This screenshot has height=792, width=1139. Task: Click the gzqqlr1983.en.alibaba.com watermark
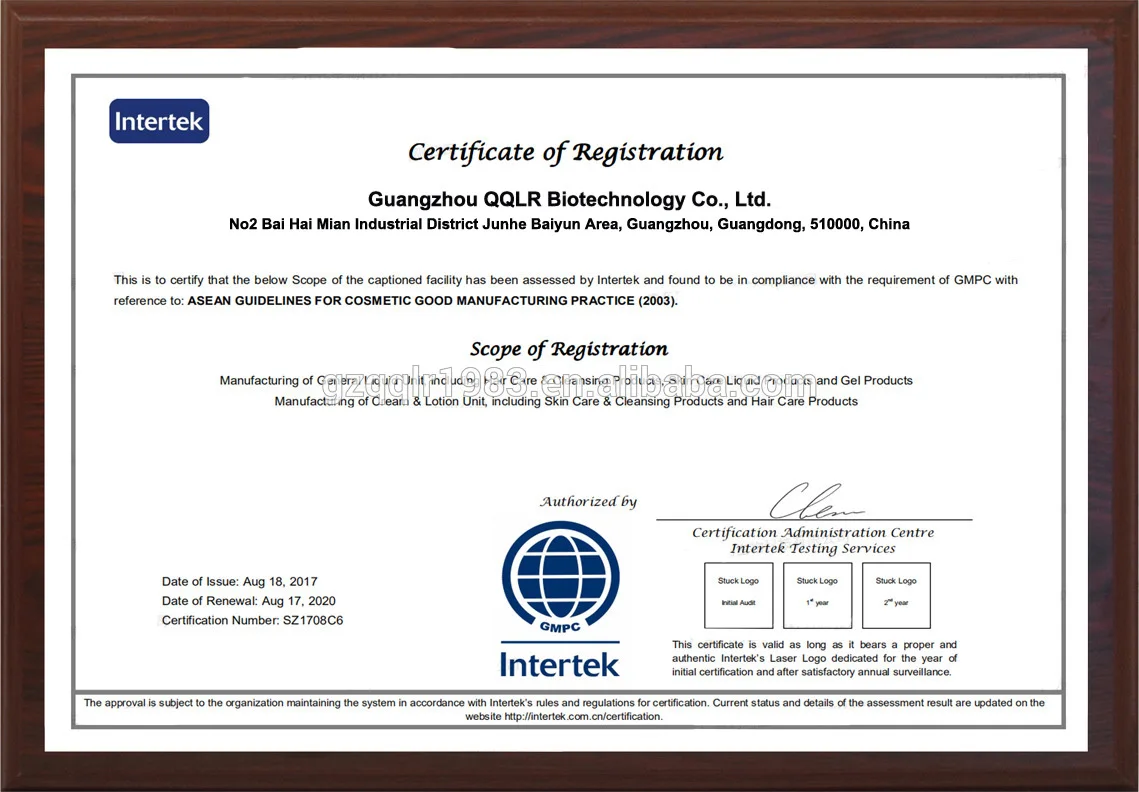569,385
